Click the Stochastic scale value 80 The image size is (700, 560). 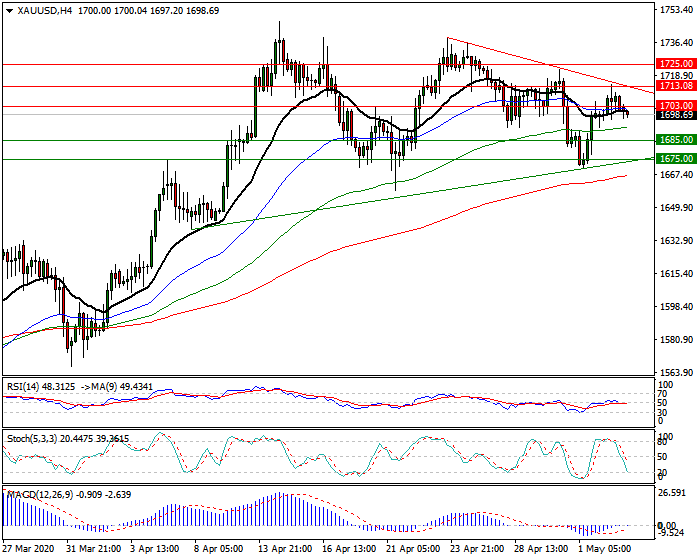(x=664, y=442)
